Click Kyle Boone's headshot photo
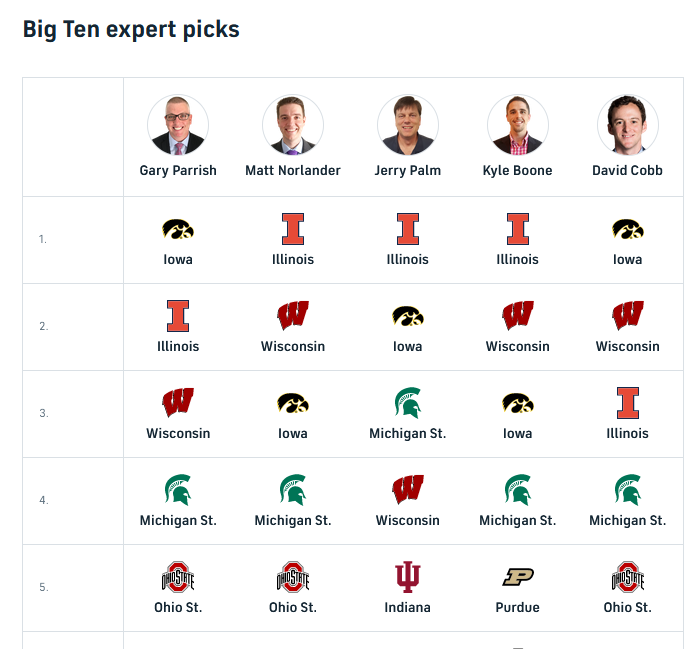This screenshot has height=649, width=694. (518, 125)
